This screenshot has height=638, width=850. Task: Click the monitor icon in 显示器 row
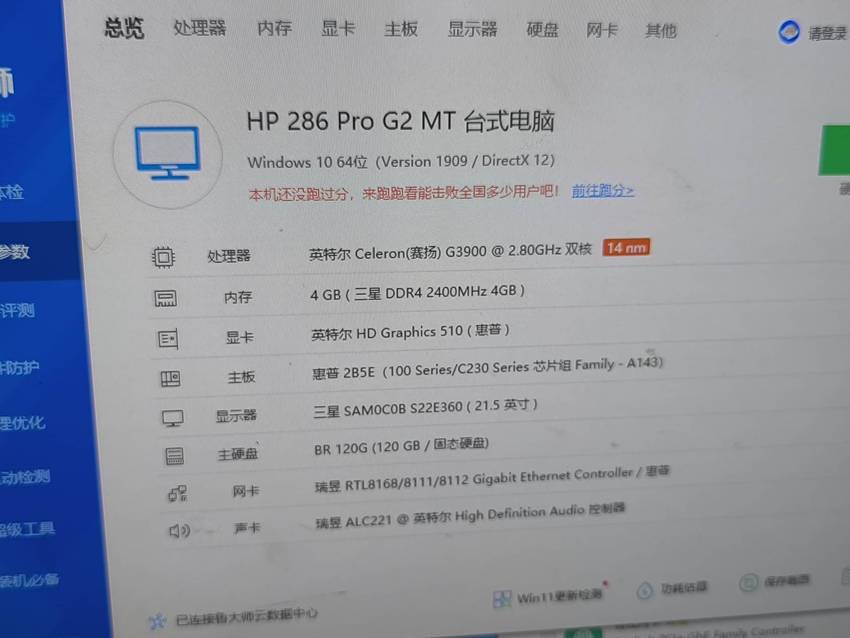(x=173, y=418)
